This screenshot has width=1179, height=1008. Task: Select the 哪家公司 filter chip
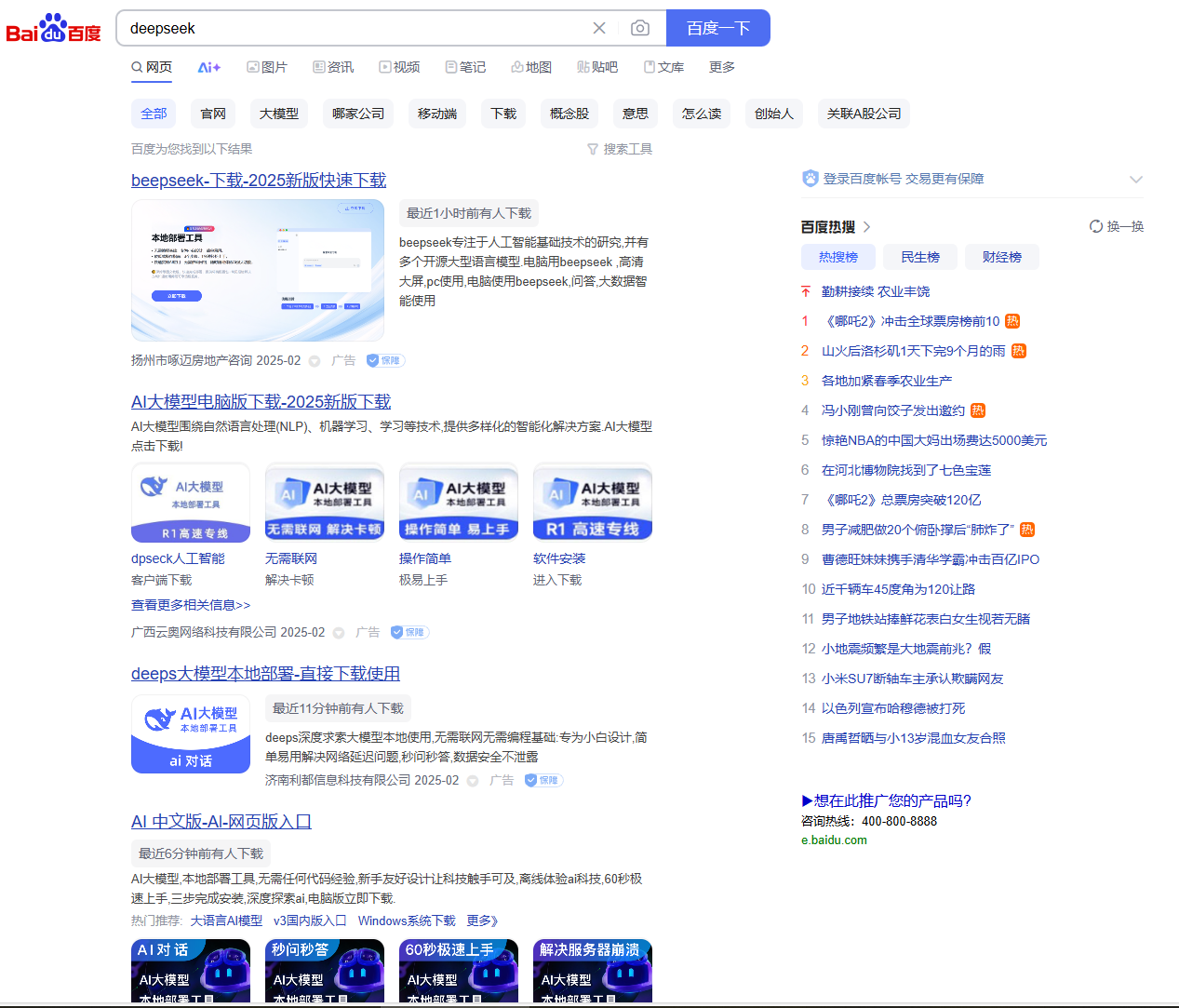(358, 114)
